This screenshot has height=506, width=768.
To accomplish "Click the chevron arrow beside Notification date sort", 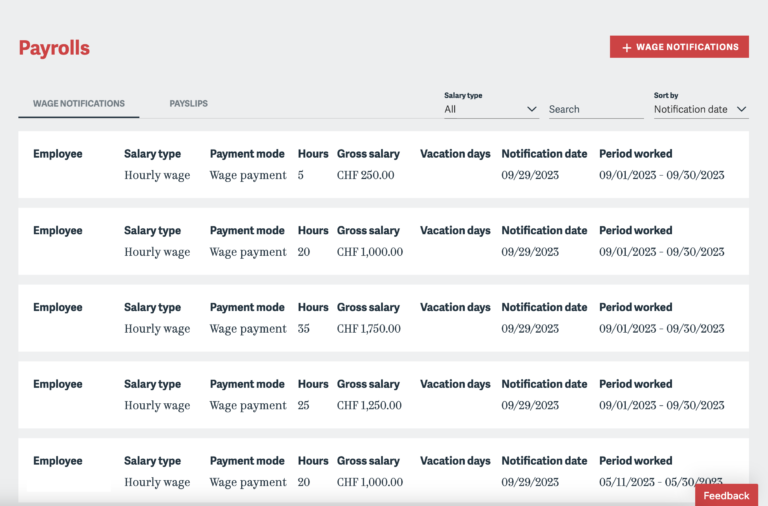I will click(x=741, y=109).
